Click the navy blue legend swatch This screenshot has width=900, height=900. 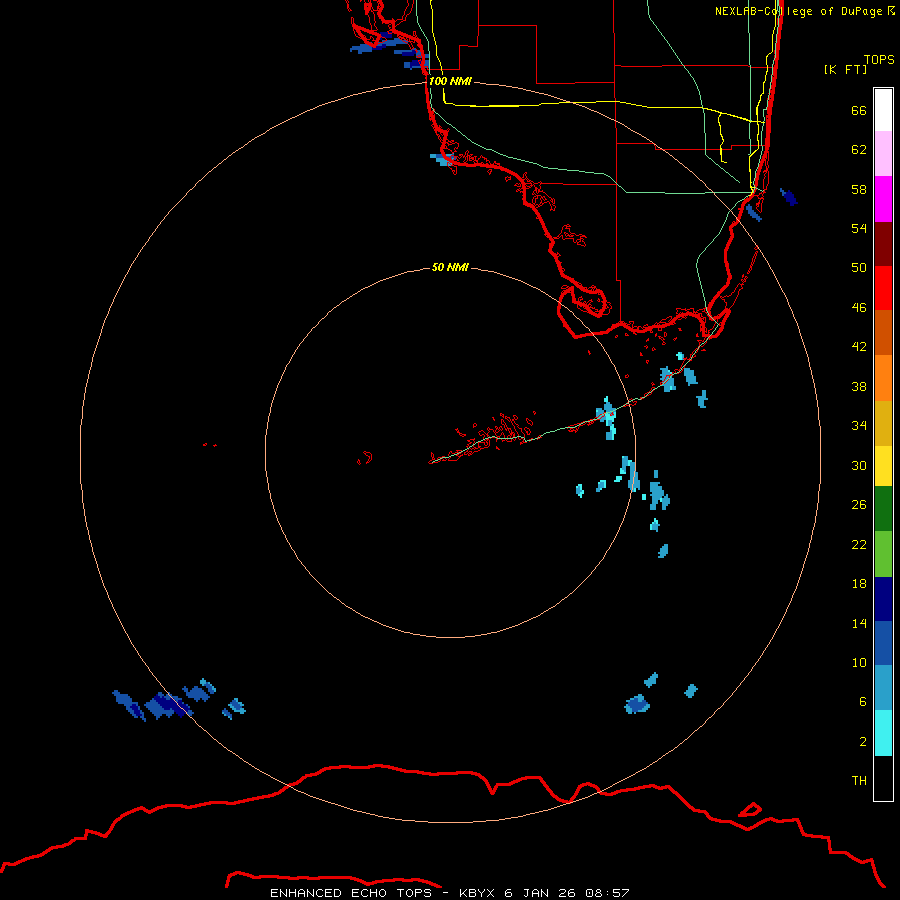point(883,599)
